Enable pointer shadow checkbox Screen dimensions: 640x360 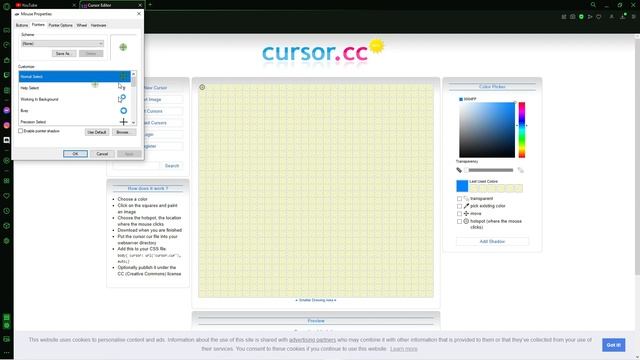click(20, 131)
